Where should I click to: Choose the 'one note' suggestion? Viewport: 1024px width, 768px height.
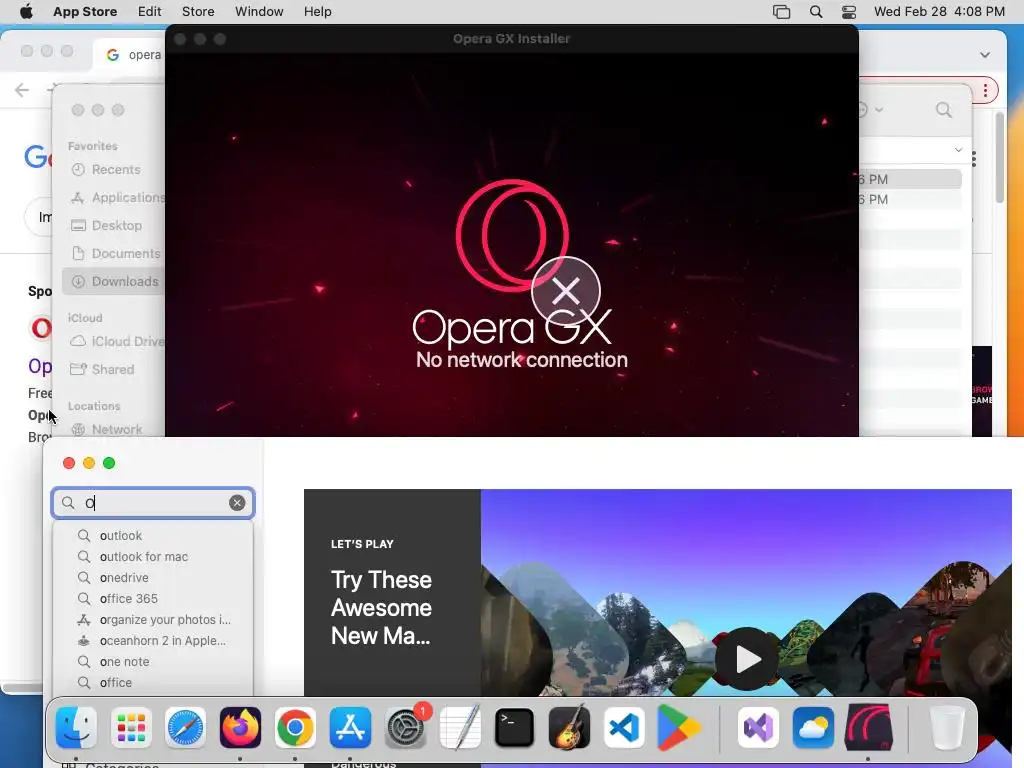pyautogui.click(x=153, y=662)
